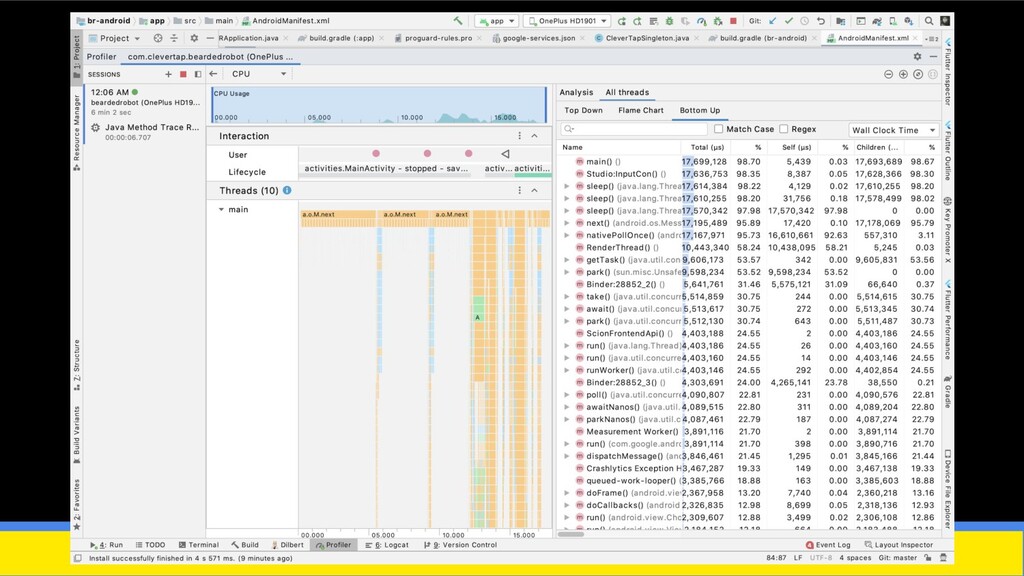1024x576 pixels.
Task: Open the Wall Clock Time dropdown
Action: pyautogui.click(x=893, y=130)
